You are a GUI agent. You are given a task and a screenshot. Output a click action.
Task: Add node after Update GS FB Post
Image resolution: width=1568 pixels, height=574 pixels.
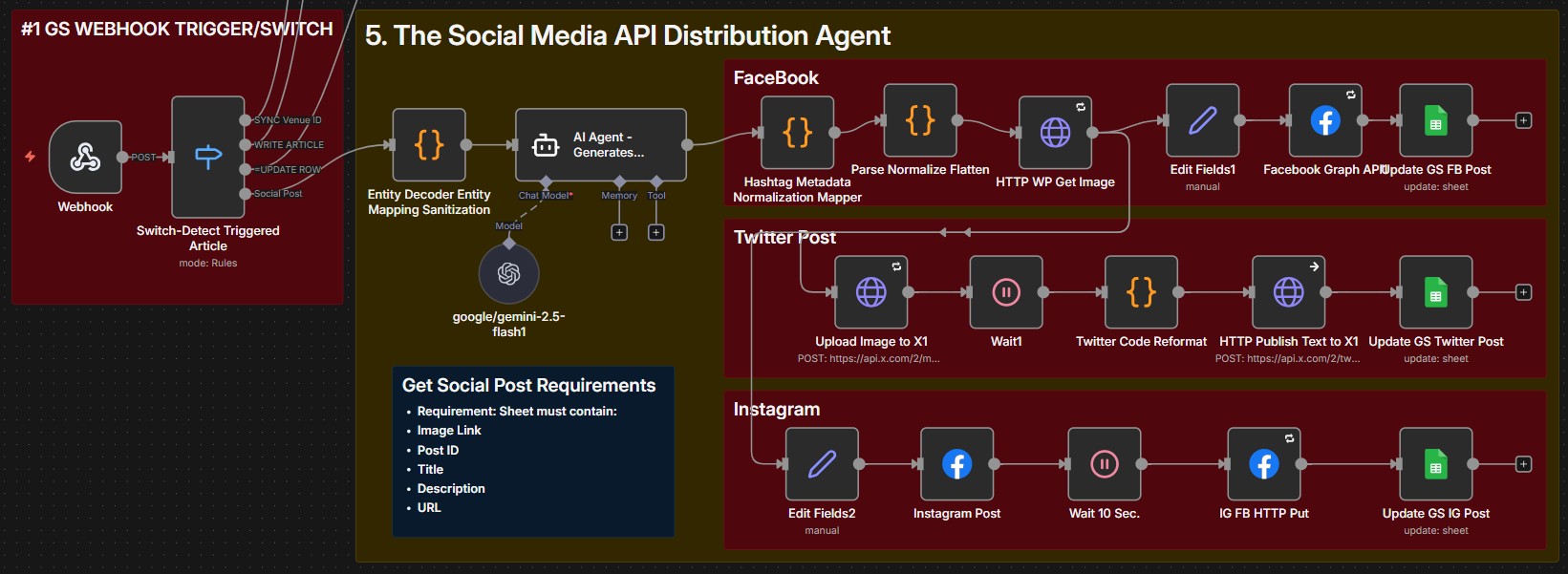coord(1524,120)
